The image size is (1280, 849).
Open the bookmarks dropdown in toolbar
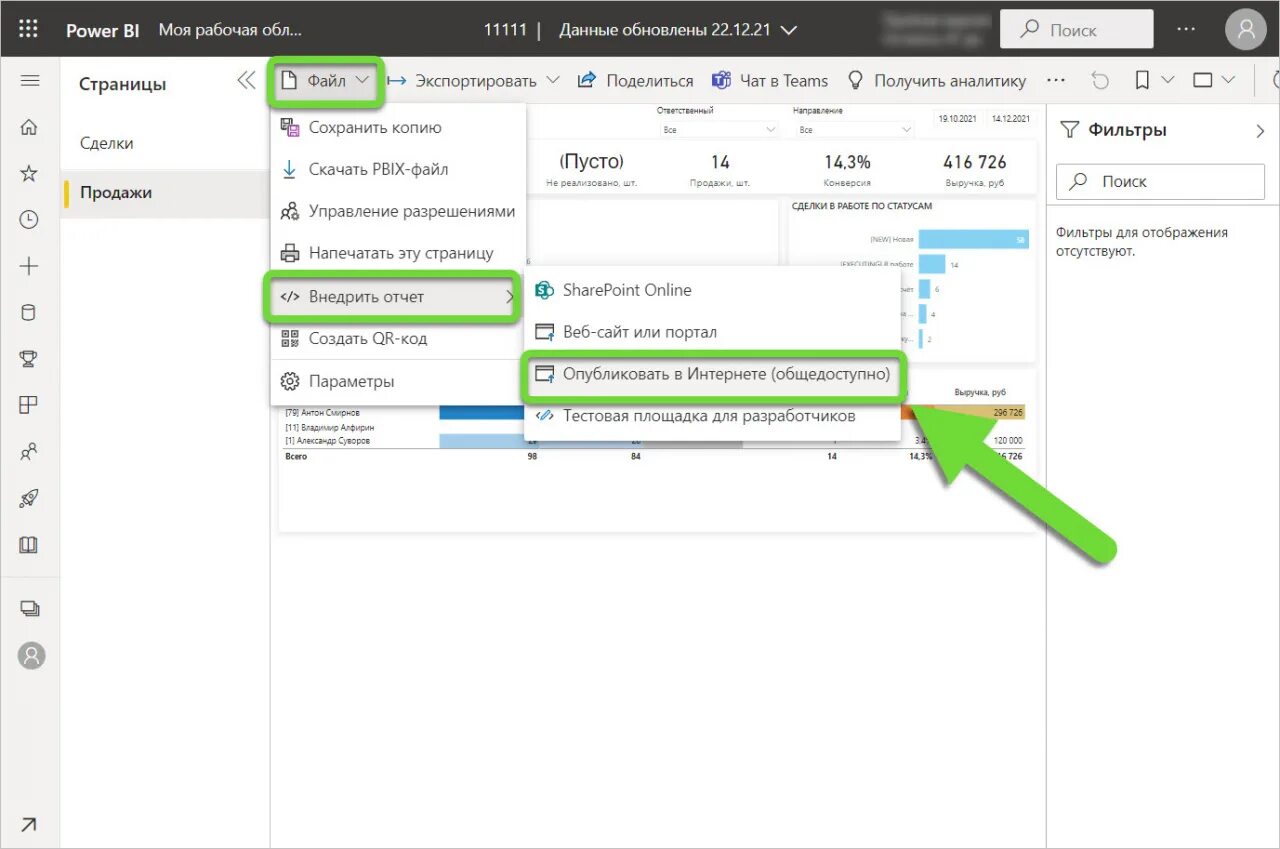pos(1153,80)
